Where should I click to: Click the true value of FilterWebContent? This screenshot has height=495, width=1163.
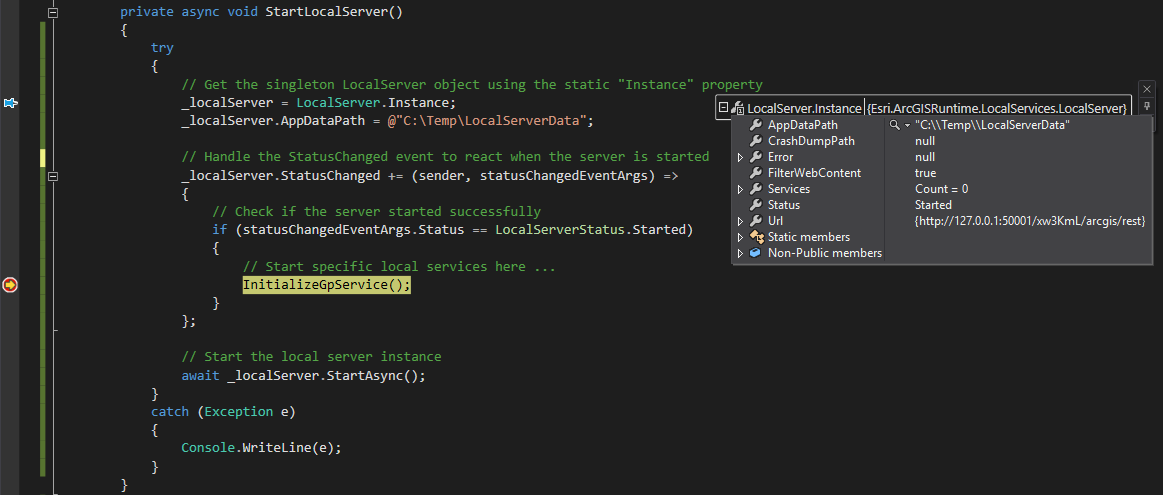coord(926,173)
